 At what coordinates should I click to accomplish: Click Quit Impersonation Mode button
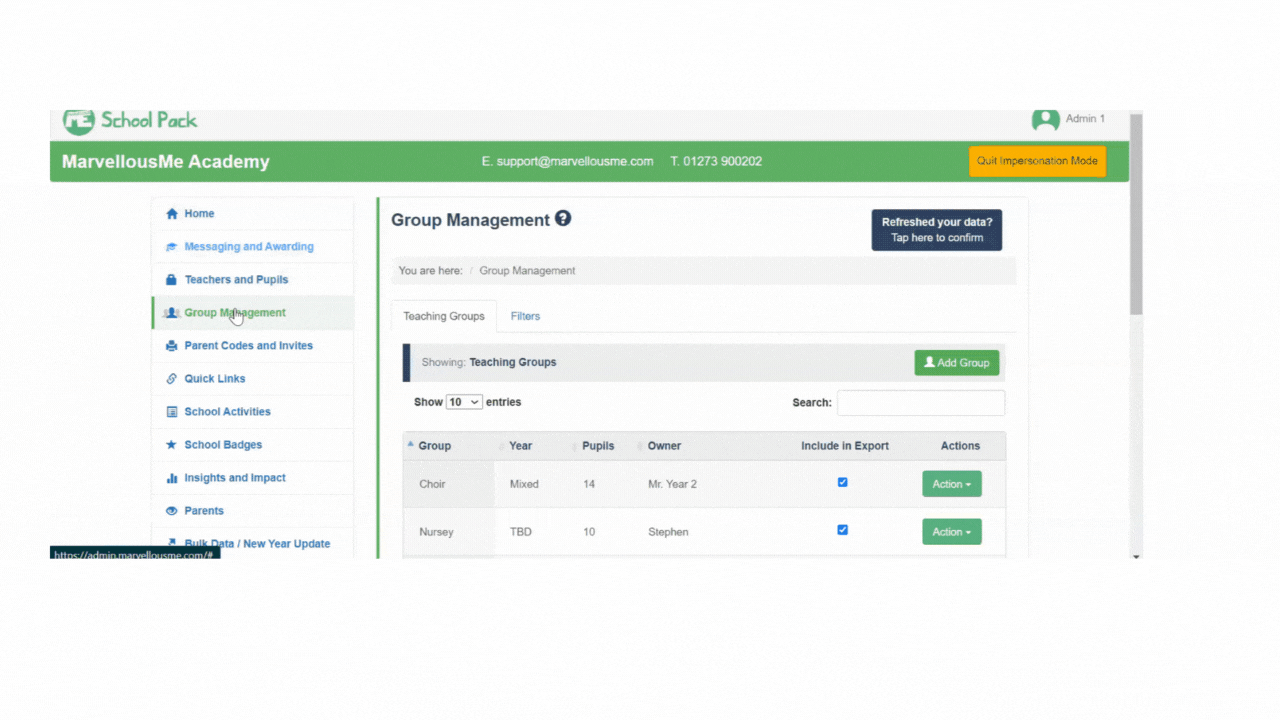point(1037,161)
